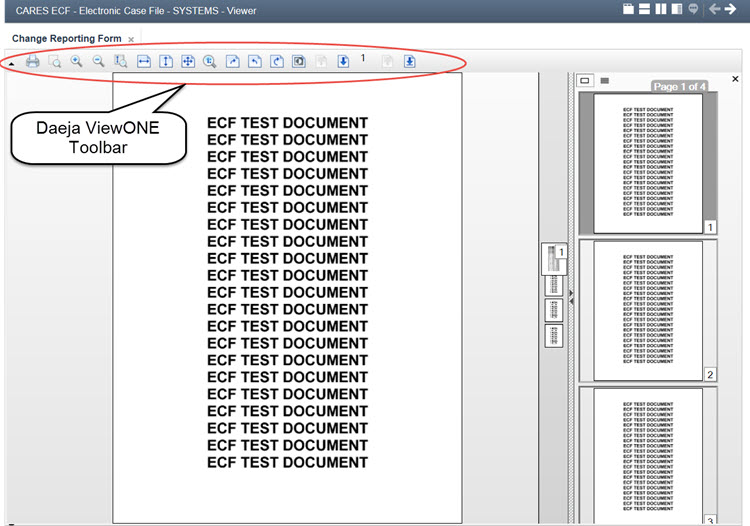The image size is (750, 526).
Task: Jump to last page toolbar icon
Action: point(409,62)
